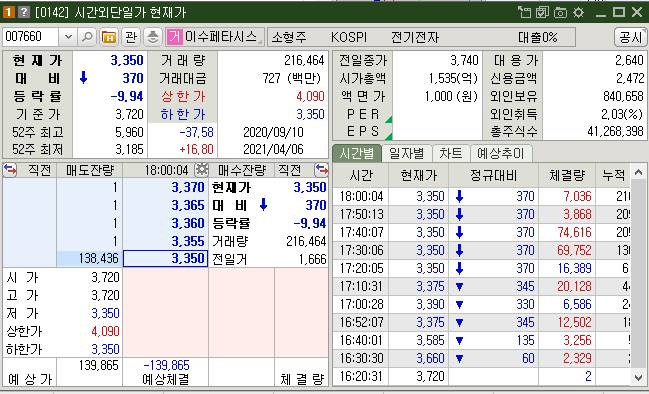649x394 pixels.
Task: Click the 16:20:31 time cell
Action: 361,376
